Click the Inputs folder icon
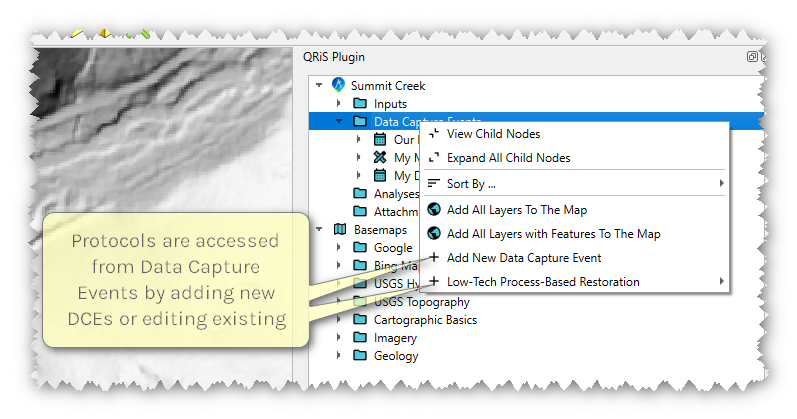 coord(360,104)
